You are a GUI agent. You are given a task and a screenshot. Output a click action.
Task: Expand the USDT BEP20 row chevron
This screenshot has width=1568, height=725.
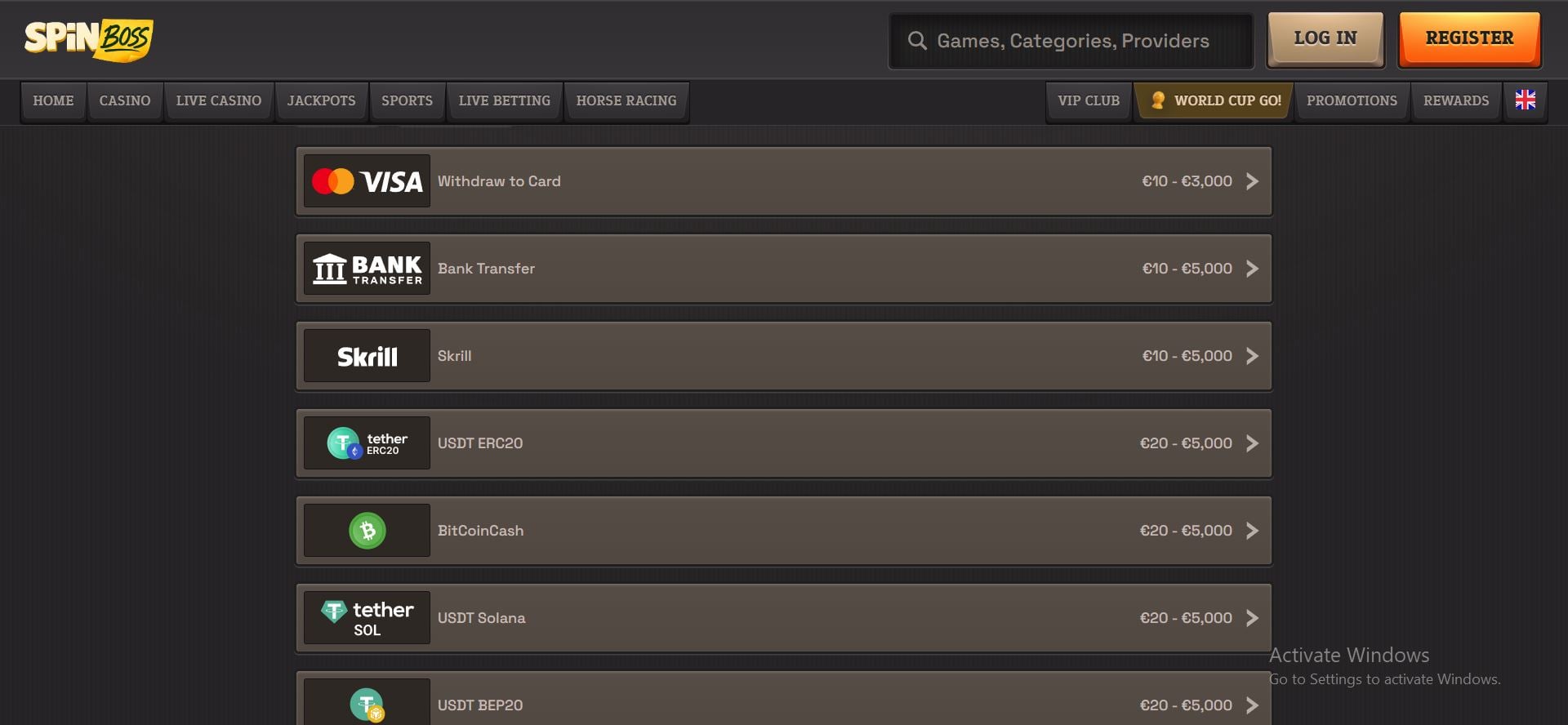click(1252, 705)
